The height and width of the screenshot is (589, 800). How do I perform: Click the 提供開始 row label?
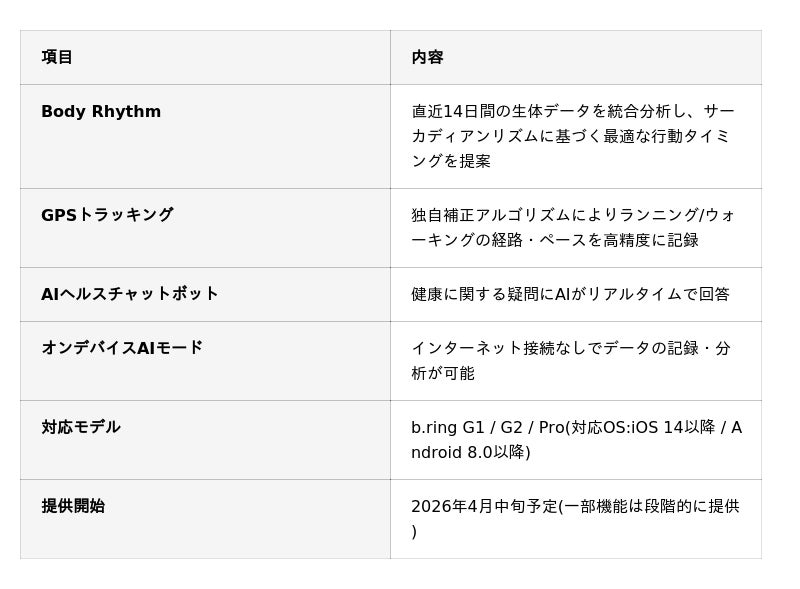(x=73, y=506)
